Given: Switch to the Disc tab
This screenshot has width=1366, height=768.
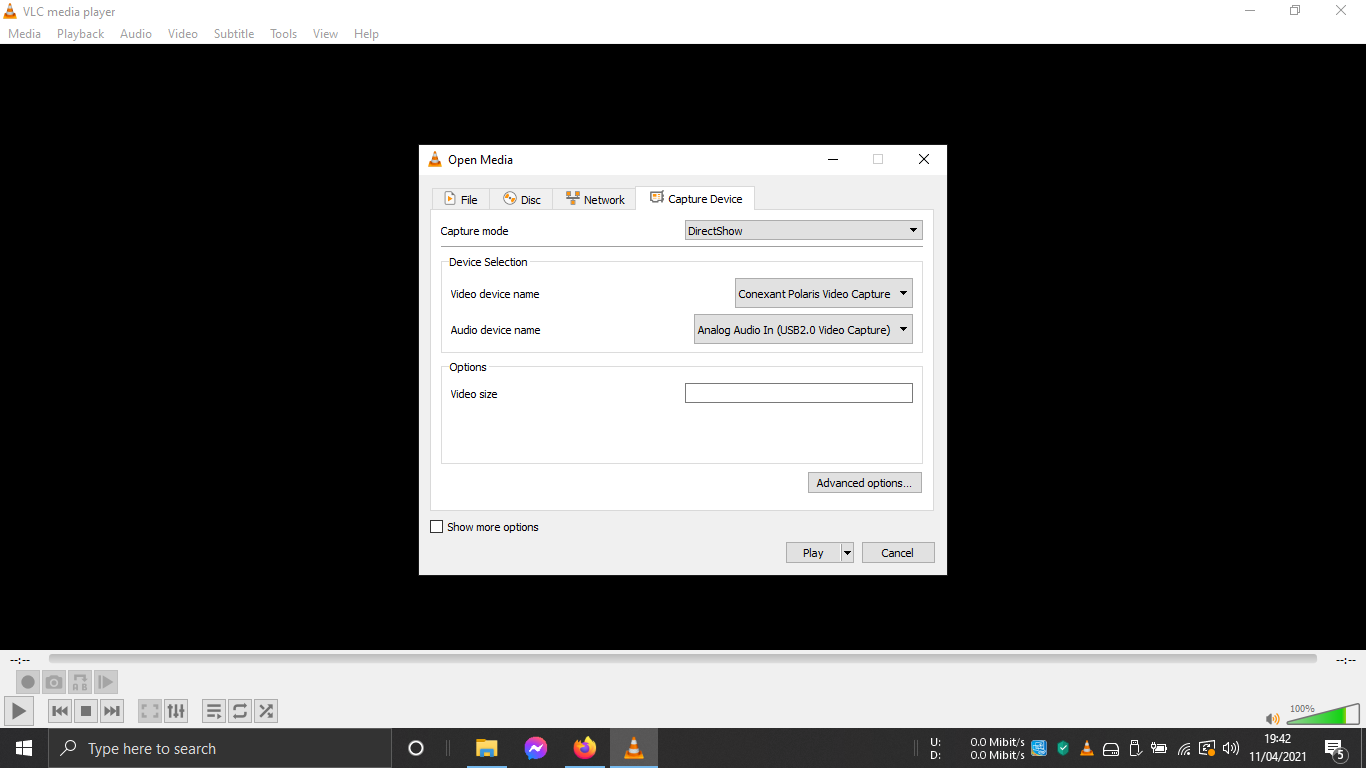Looking at the screenshot, I should coord(521,199).
